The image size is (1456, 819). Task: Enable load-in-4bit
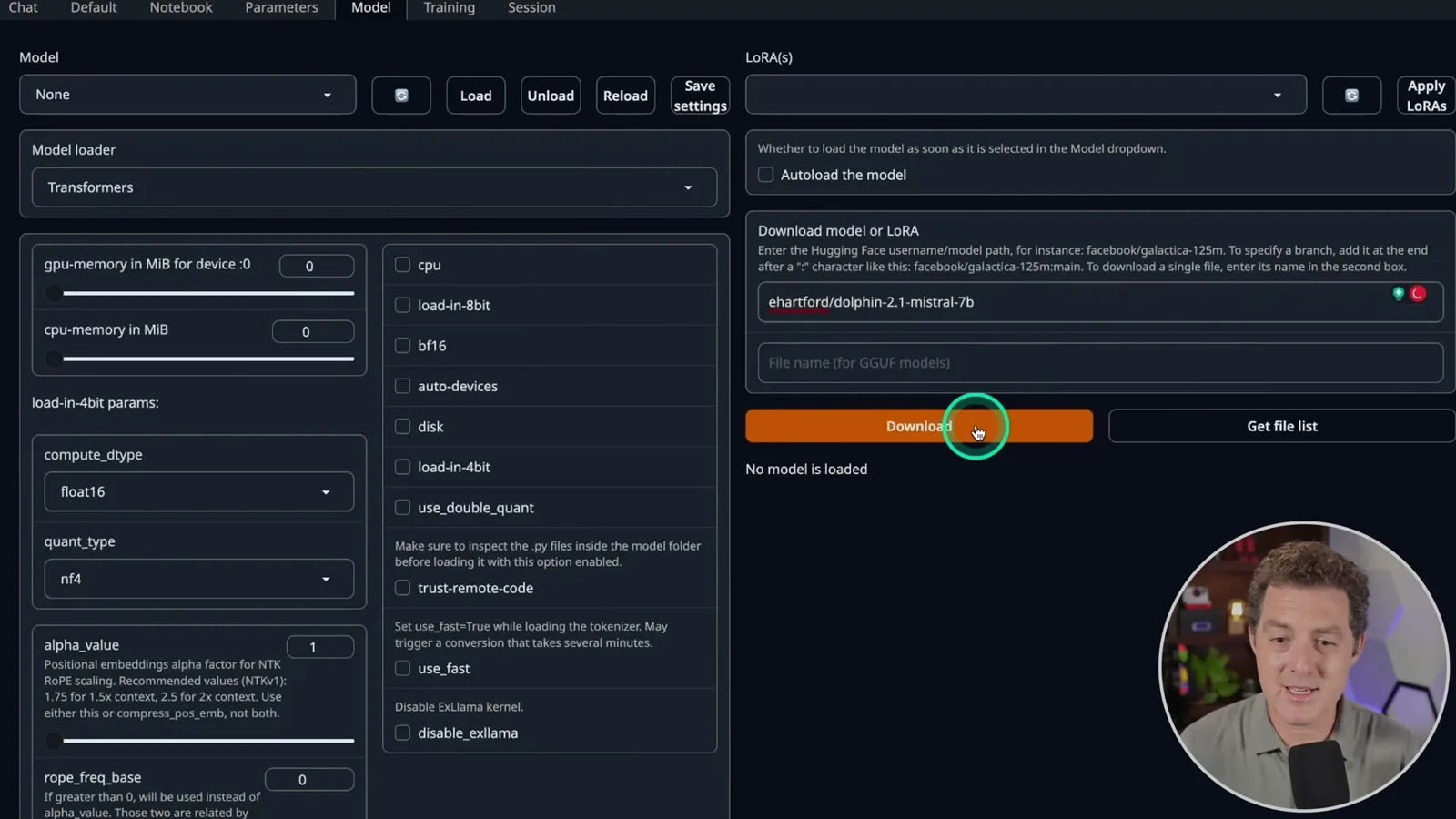pos(402,467)
